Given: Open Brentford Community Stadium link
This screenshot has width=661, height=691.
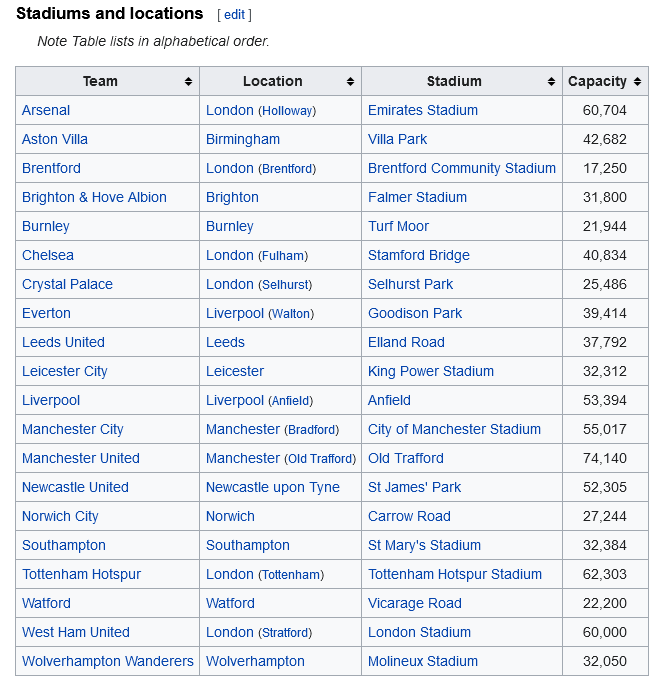Looking at the screenshot, I should coord(462,168).
